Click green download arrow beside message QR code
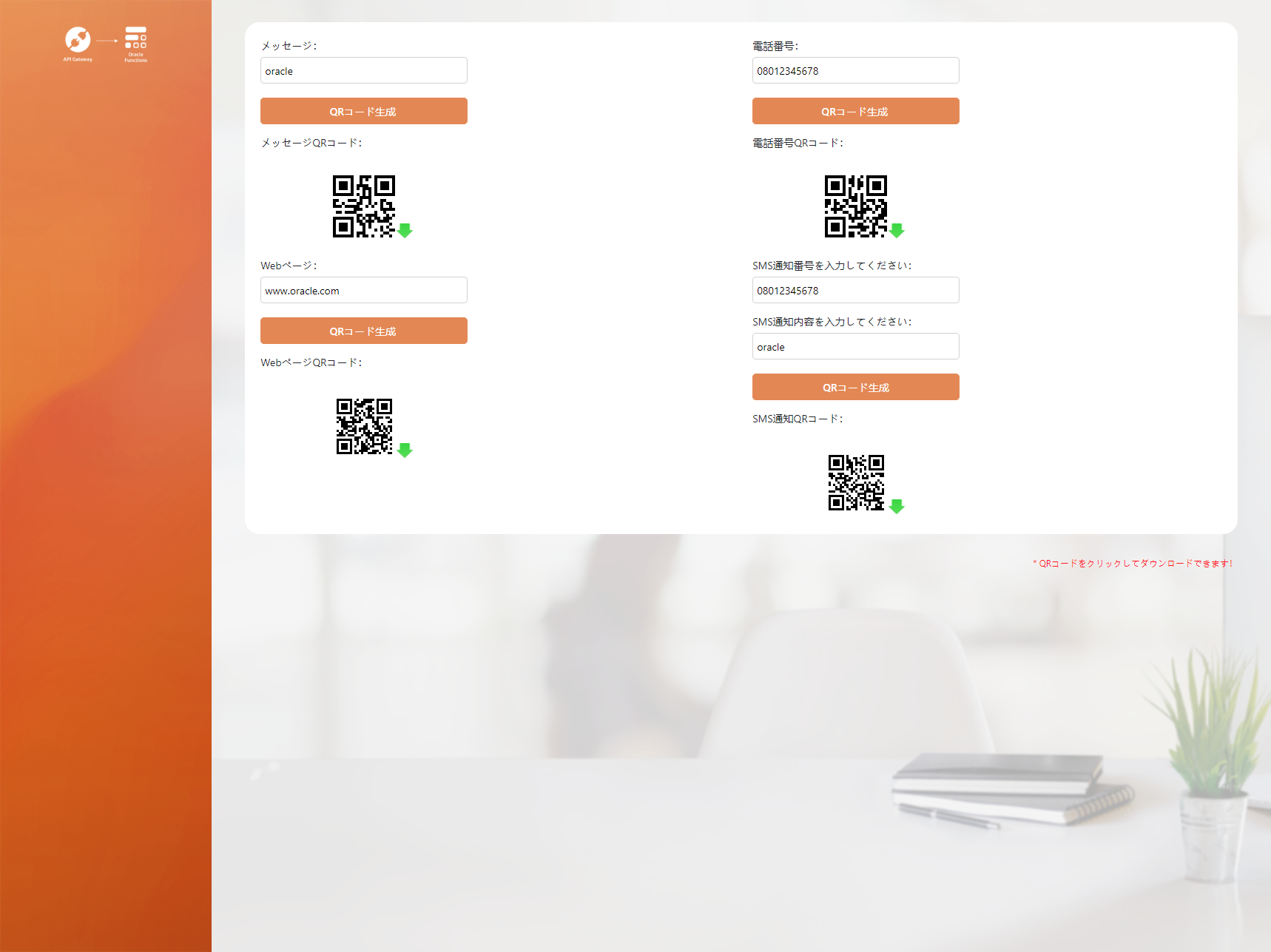 pos(405,231)
